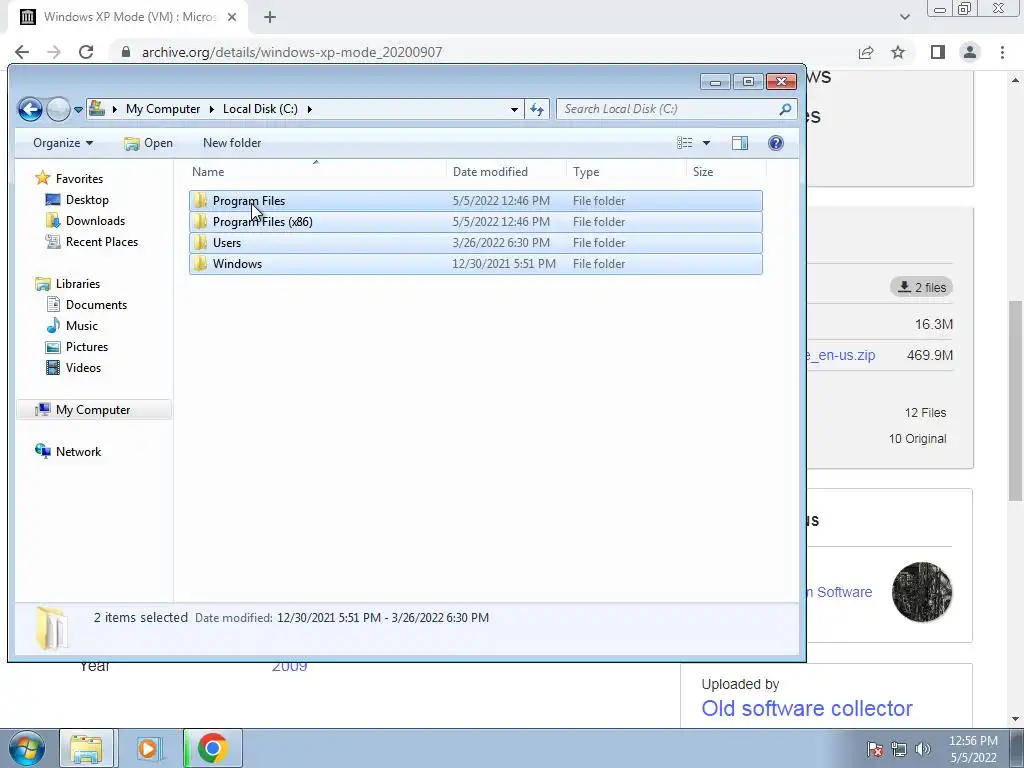Open Explorer help (question mark)
Viewport: 1024px width, 768px height.
coord(776,143)
